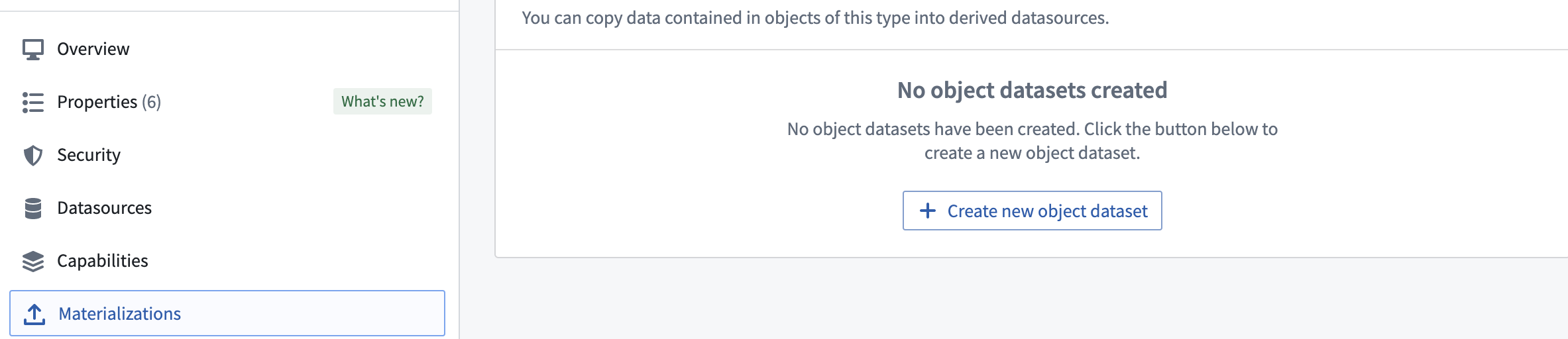Click the "No object datasets created" heading

(1032, 90)
